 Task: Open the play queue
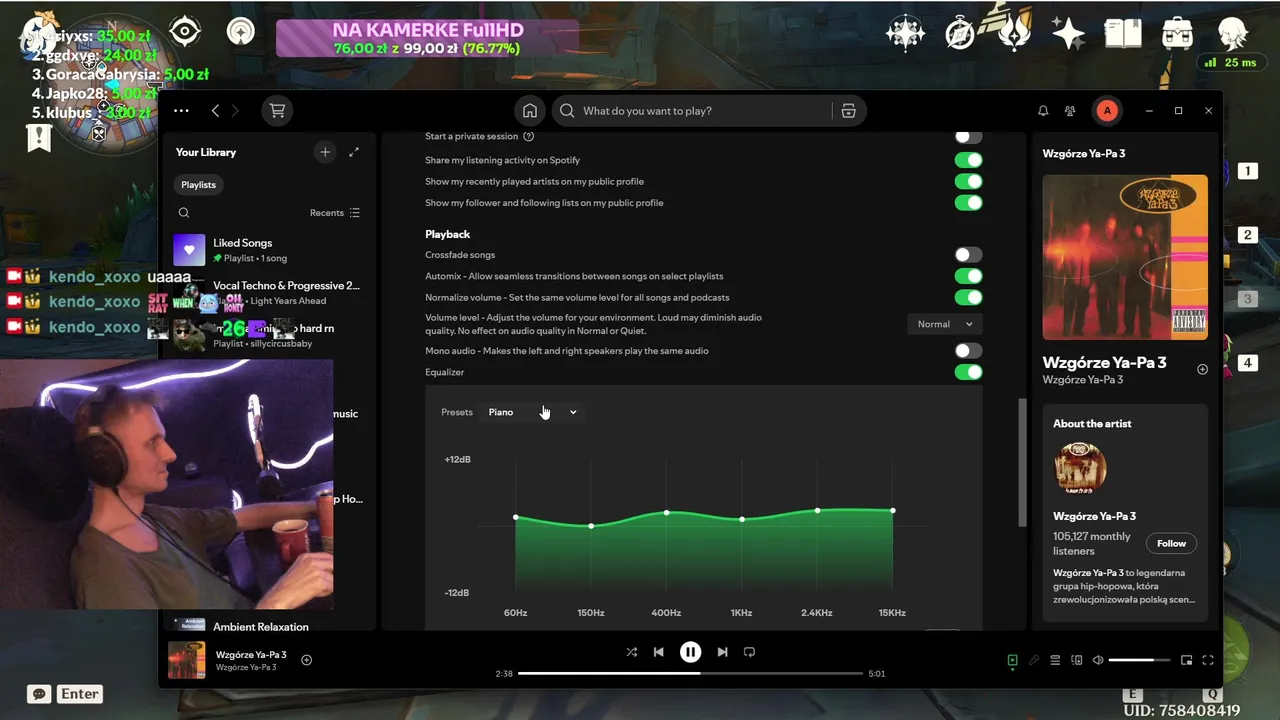[x=1055, y=660]
